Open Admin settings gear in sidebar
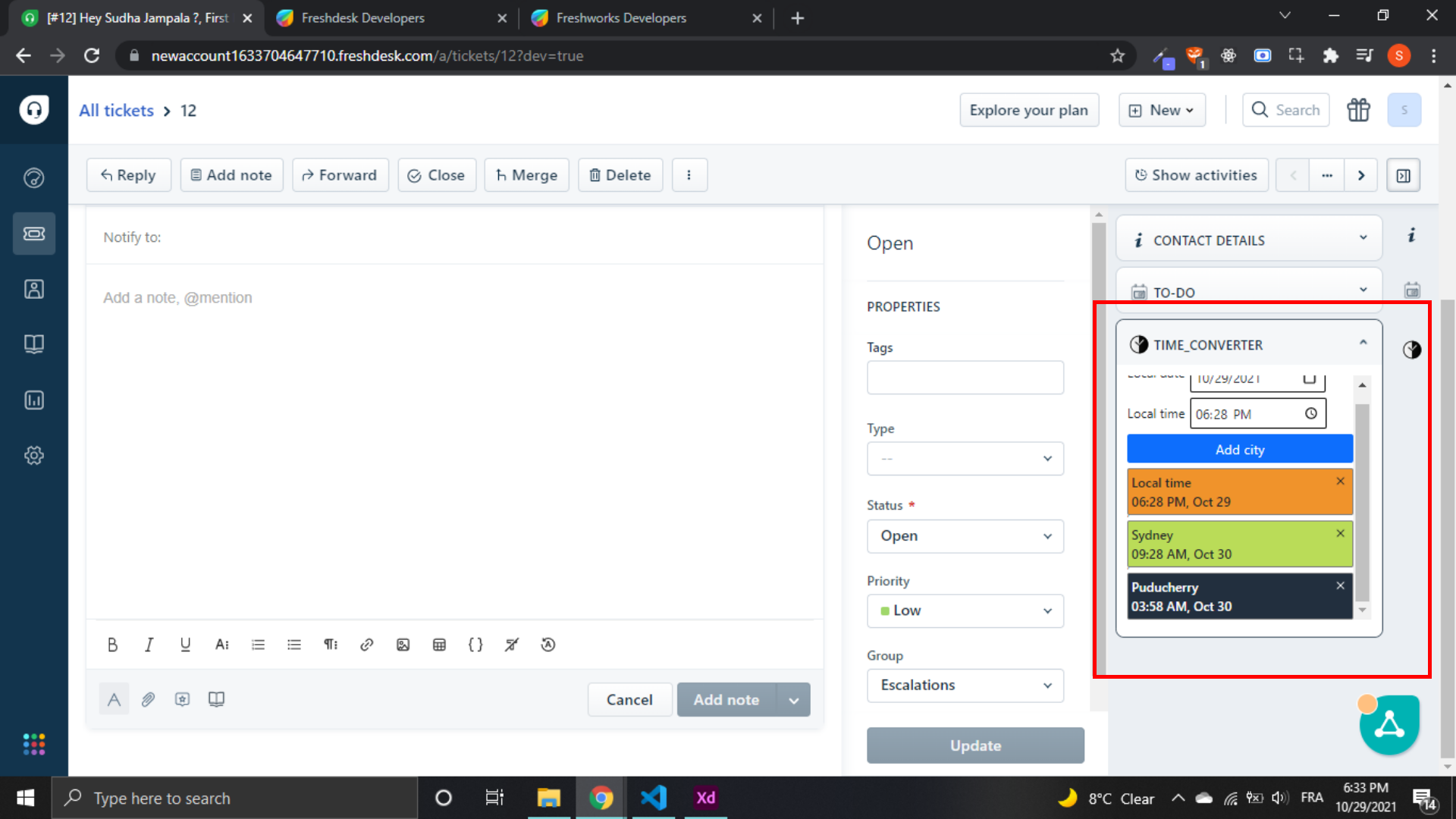Image resolution: width=1456 pixels, height=819 pixels. (x=33, y=455)
